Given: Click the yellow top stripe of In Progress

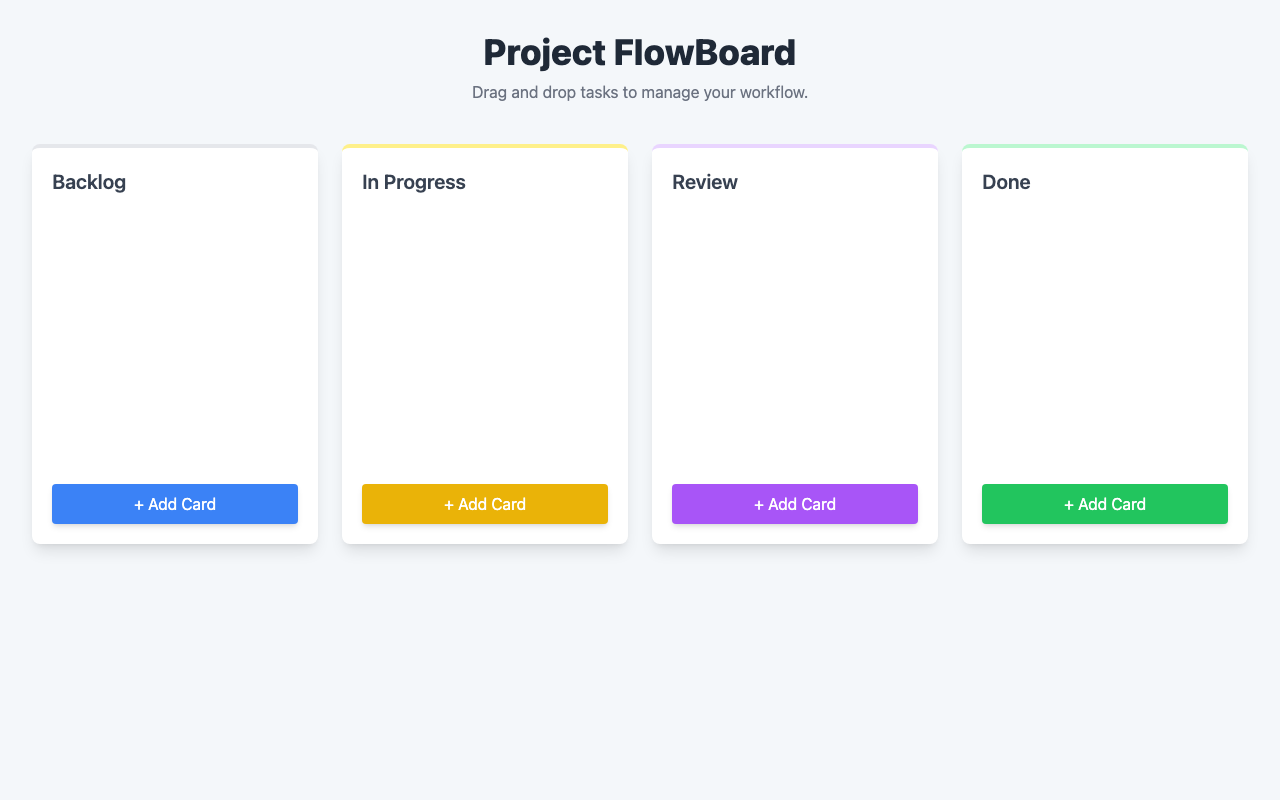Looking at the screenshot, I should click(485, 147).
